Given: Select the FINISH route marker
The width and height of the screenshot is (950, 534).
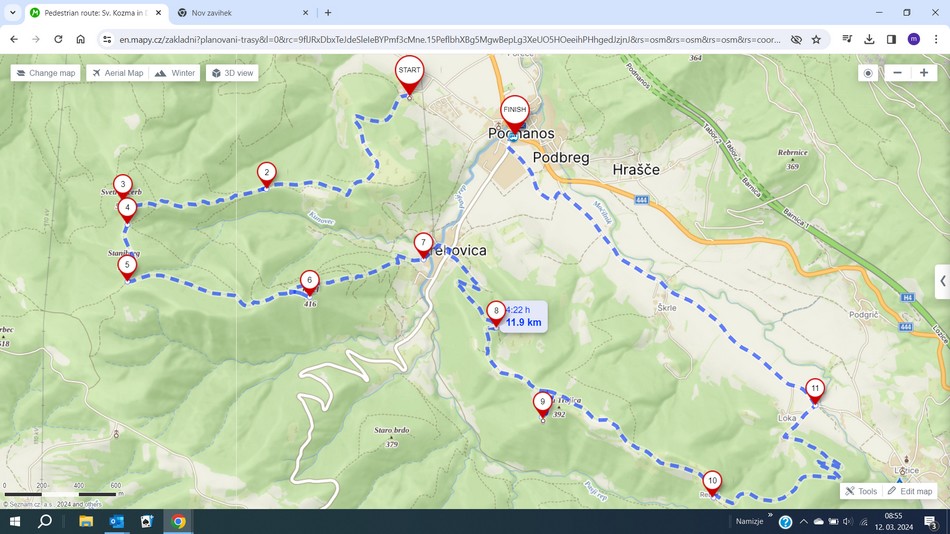Looking at the screenshot, I should point(514,111).
